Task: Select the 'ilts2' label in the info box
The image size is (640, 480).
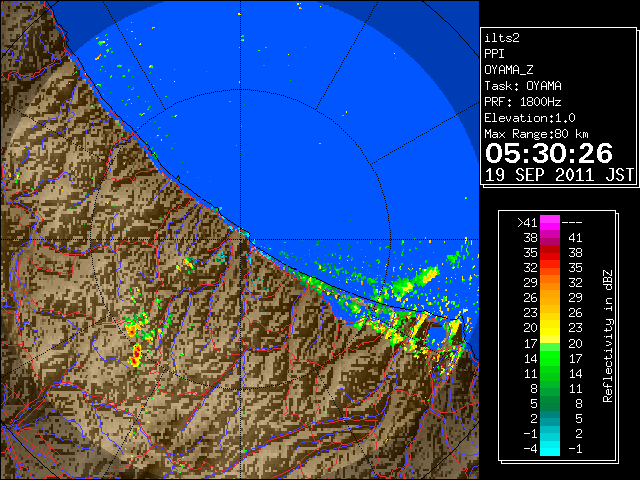Action: pyautogui.click(x=502, y=38)
